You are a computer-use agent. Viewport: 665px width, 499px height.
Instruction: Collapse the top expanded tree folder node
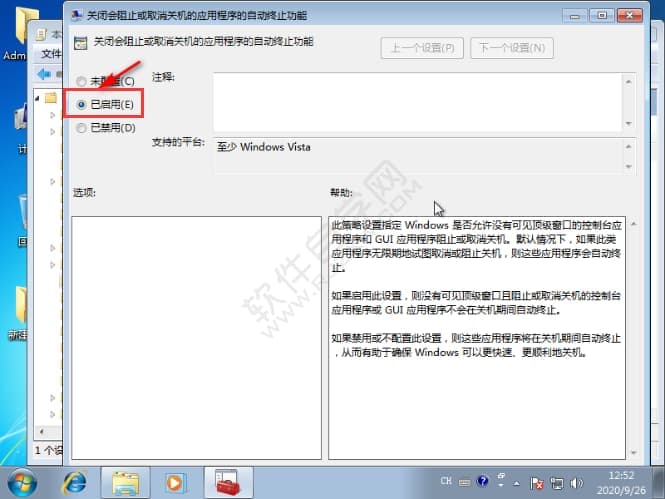tap(38, 98)
